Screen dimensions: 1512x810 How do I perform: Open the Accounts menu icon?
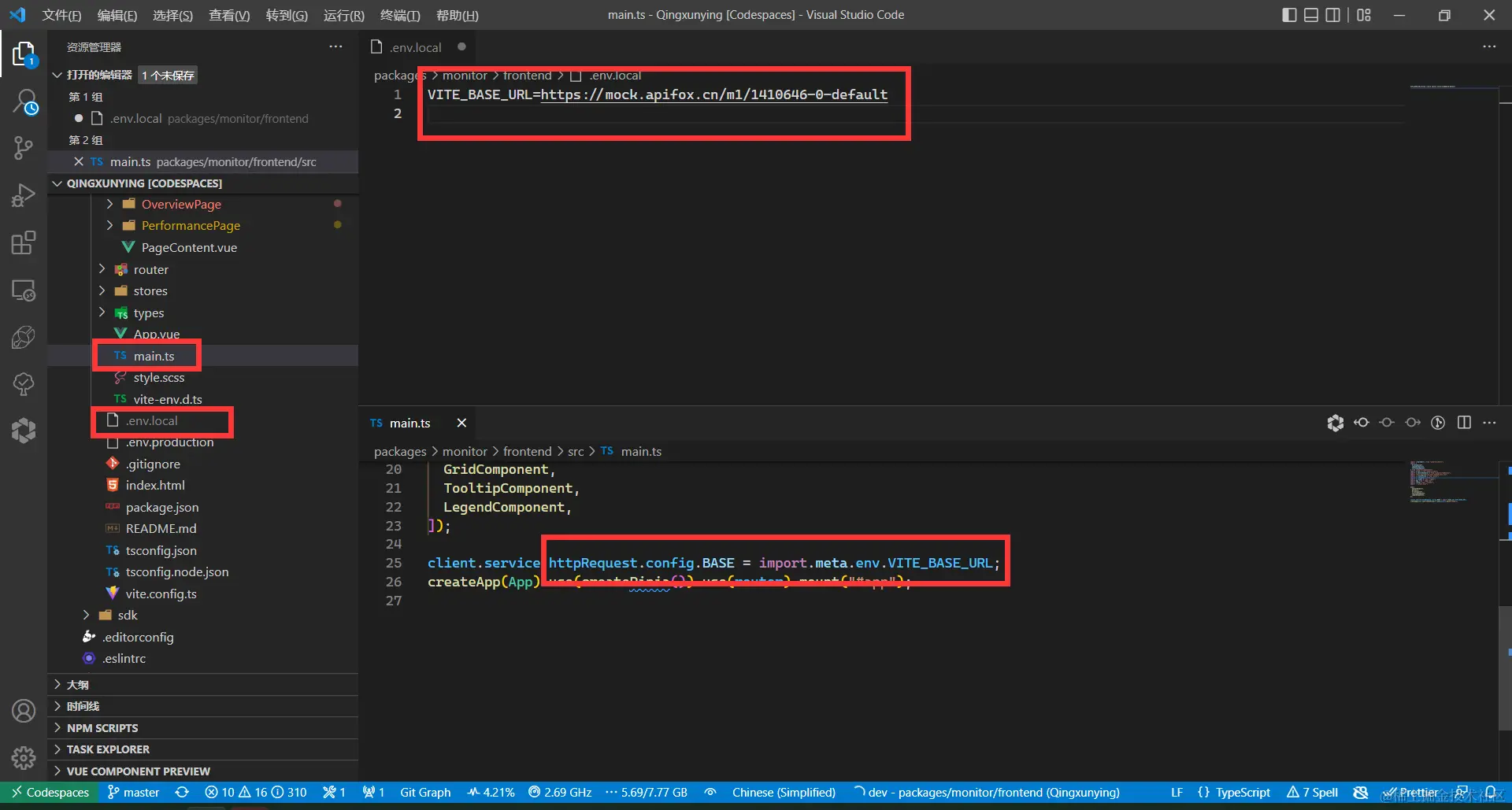coord(24,711)
